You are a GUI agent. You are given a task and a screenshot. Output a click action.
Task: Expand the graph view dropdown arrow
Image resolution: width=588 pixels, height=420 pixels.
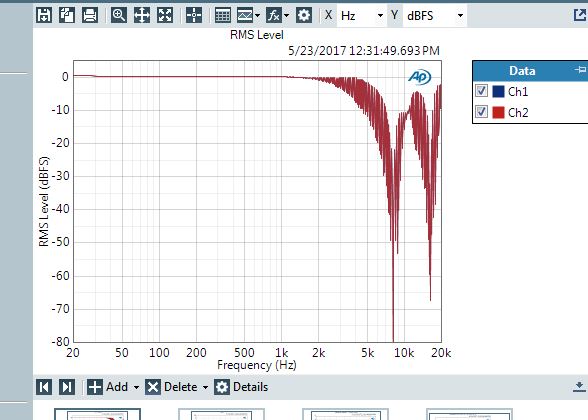pos(257,15)
